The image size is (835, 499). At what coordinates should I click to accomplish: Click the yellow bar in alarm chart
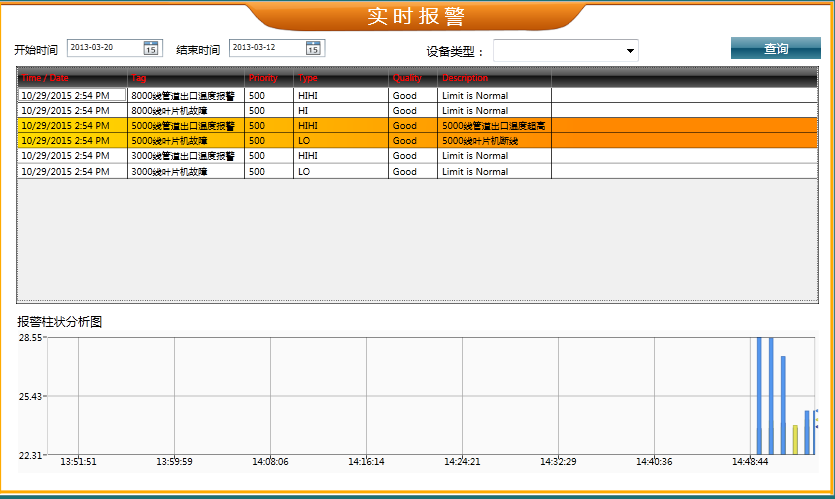pyautogui.click(x=795, y=440)
